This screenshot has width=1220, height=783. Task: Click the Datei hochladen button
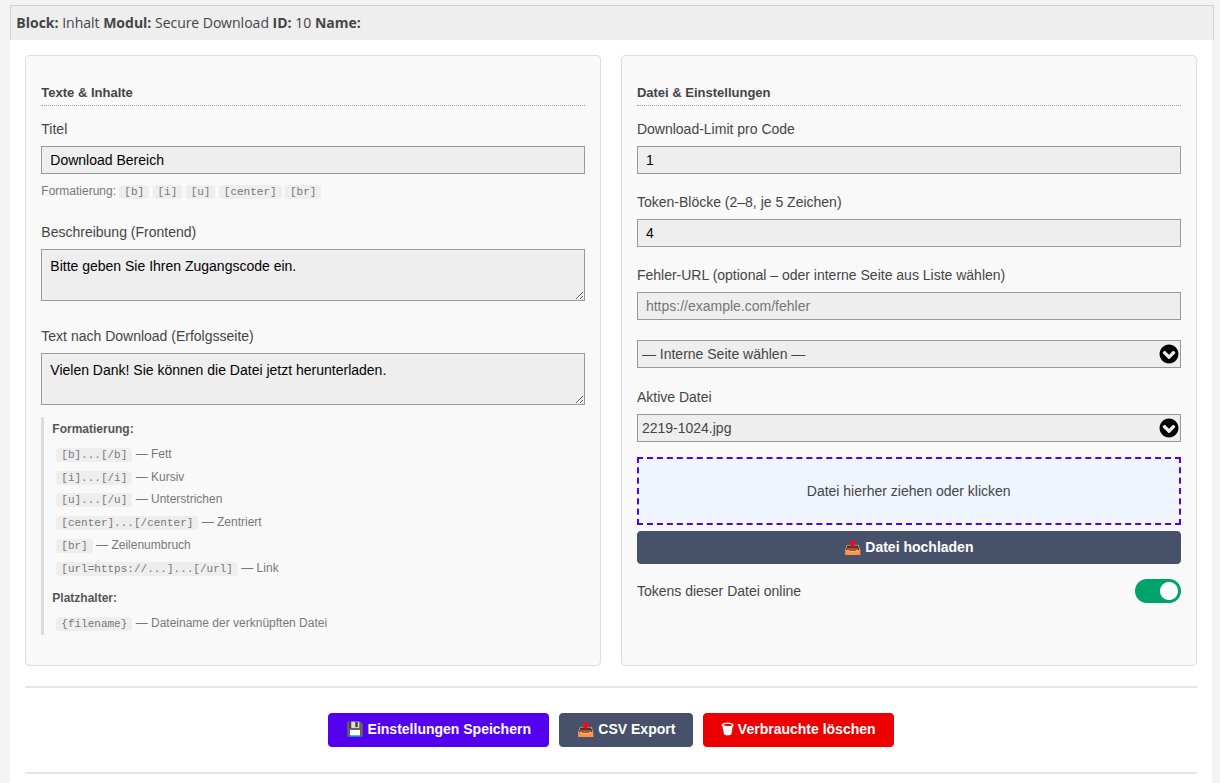[x=908, y=547]
